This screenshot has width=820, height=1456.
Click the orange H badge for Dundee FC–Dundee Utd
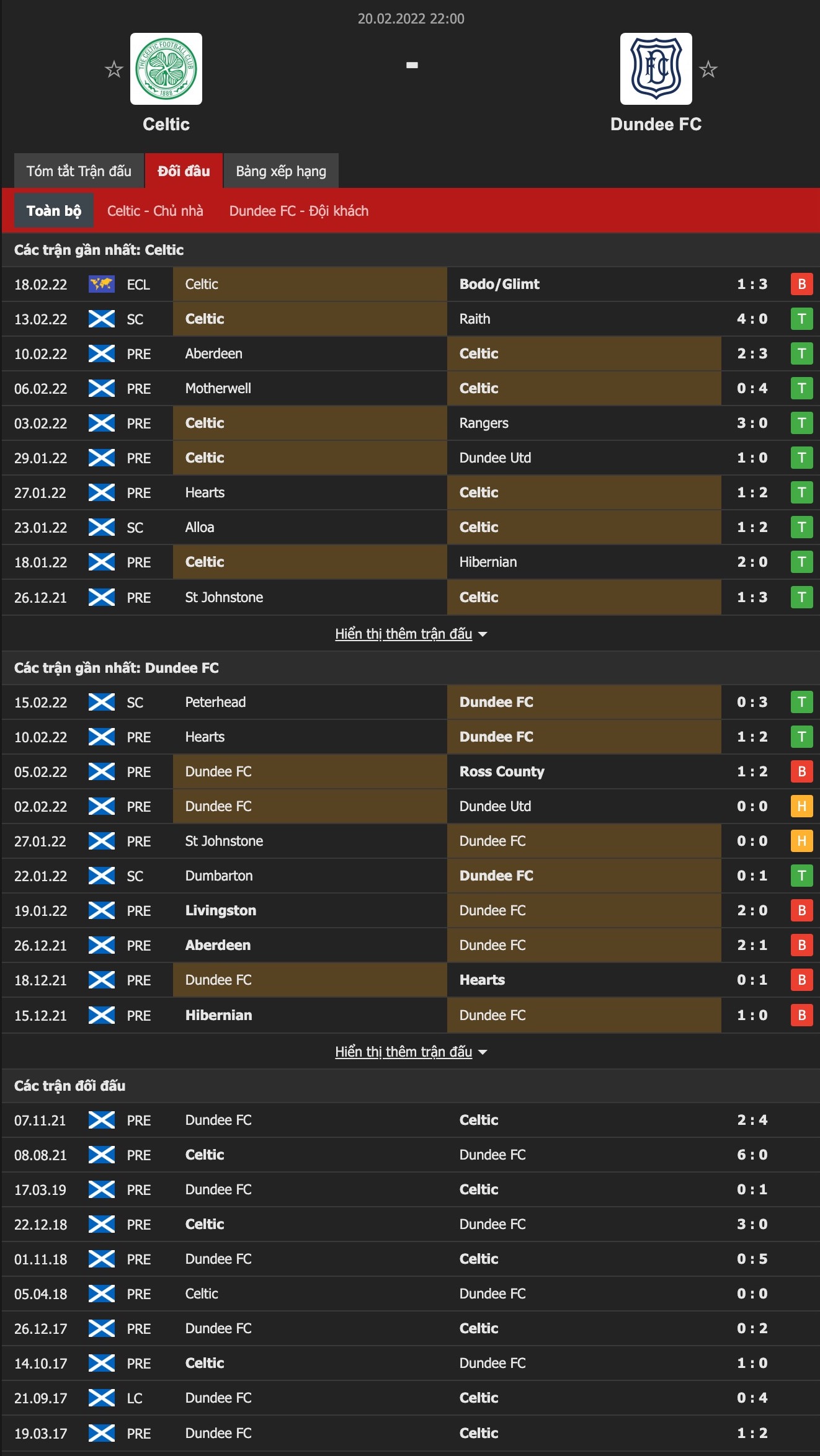[801, 806]
